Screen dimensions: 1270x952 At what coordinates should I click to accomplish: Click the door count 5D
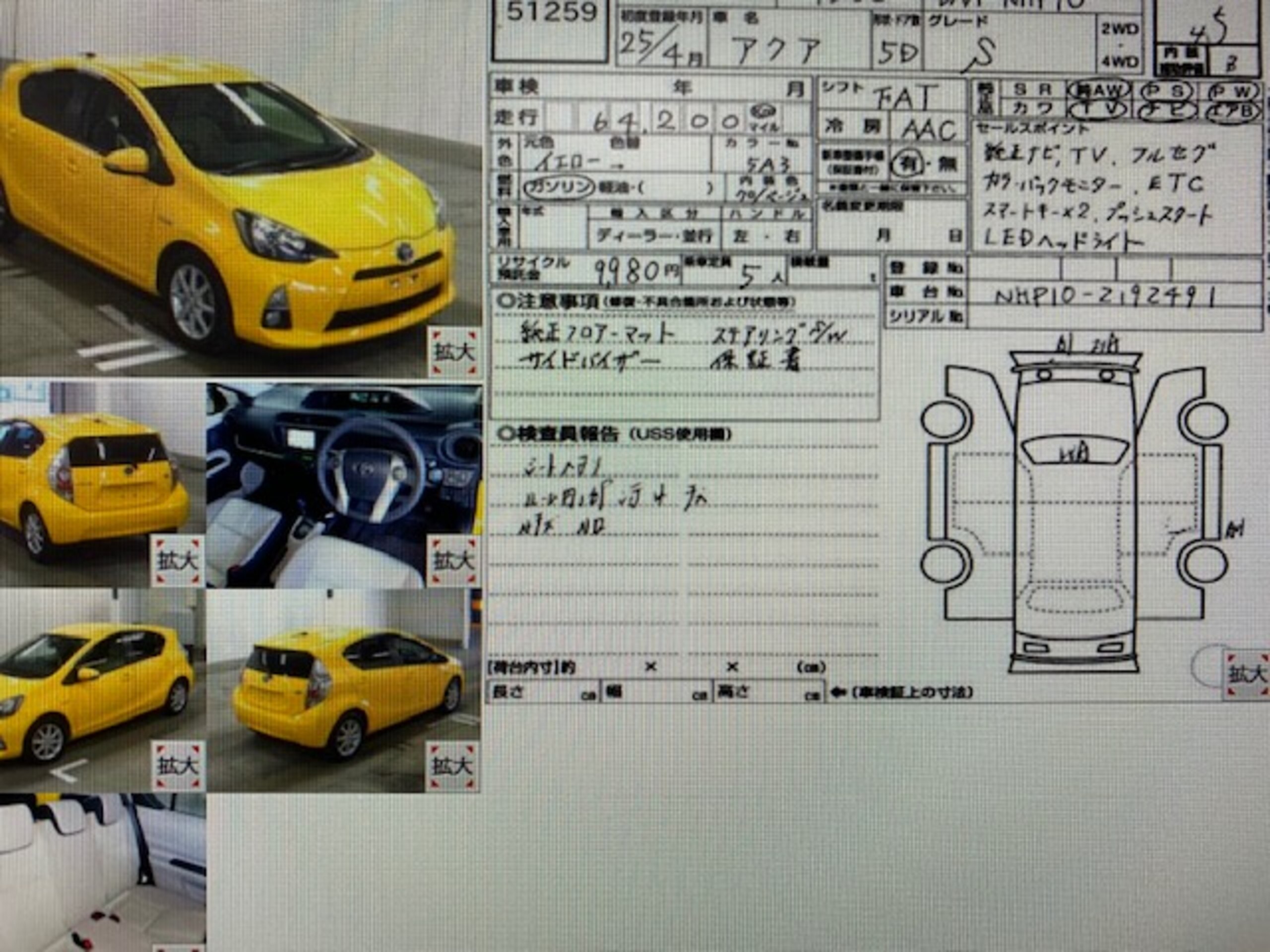(898, 54)
